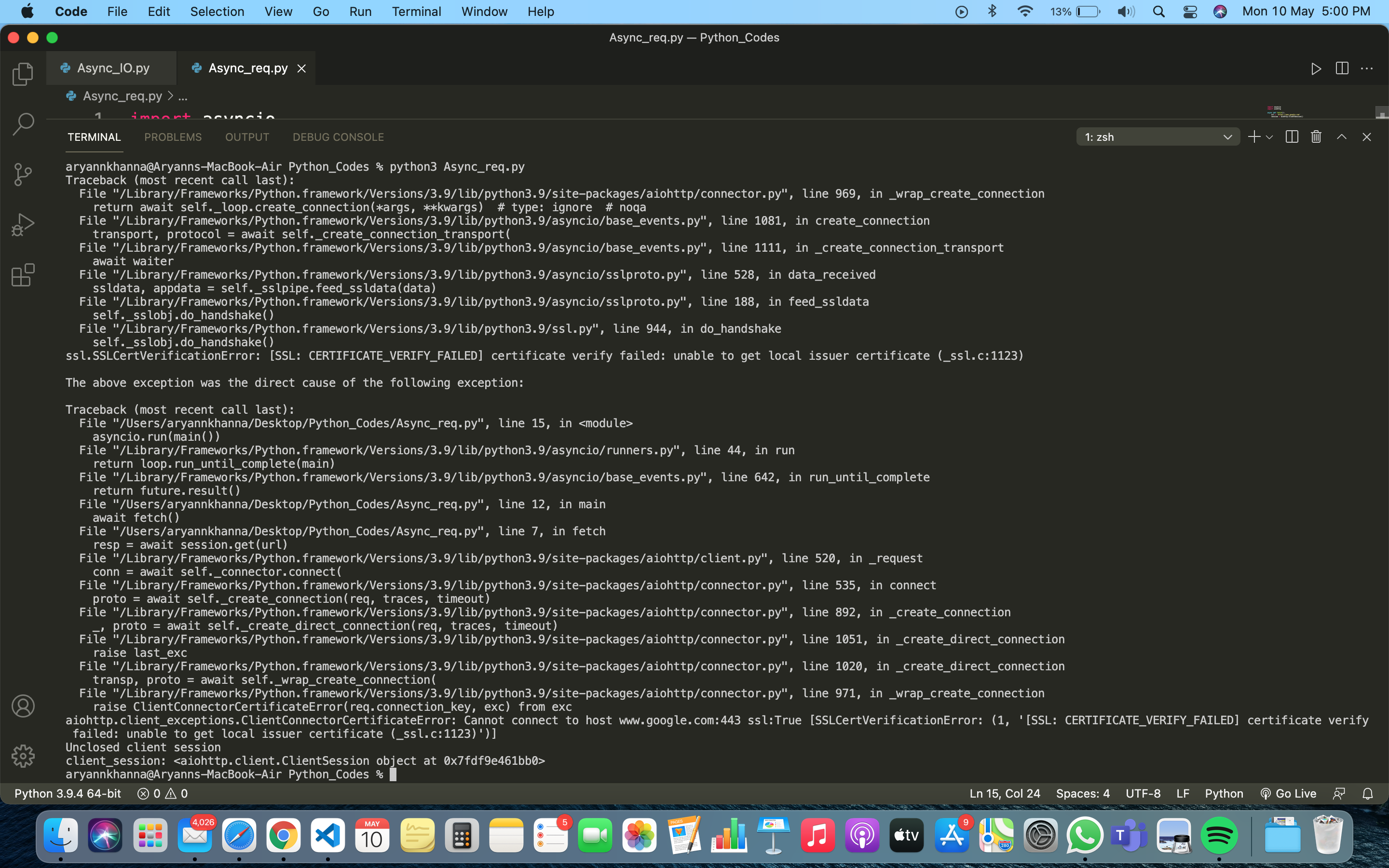Toggle Go Live server in status bar

(x=1288, y=793)
